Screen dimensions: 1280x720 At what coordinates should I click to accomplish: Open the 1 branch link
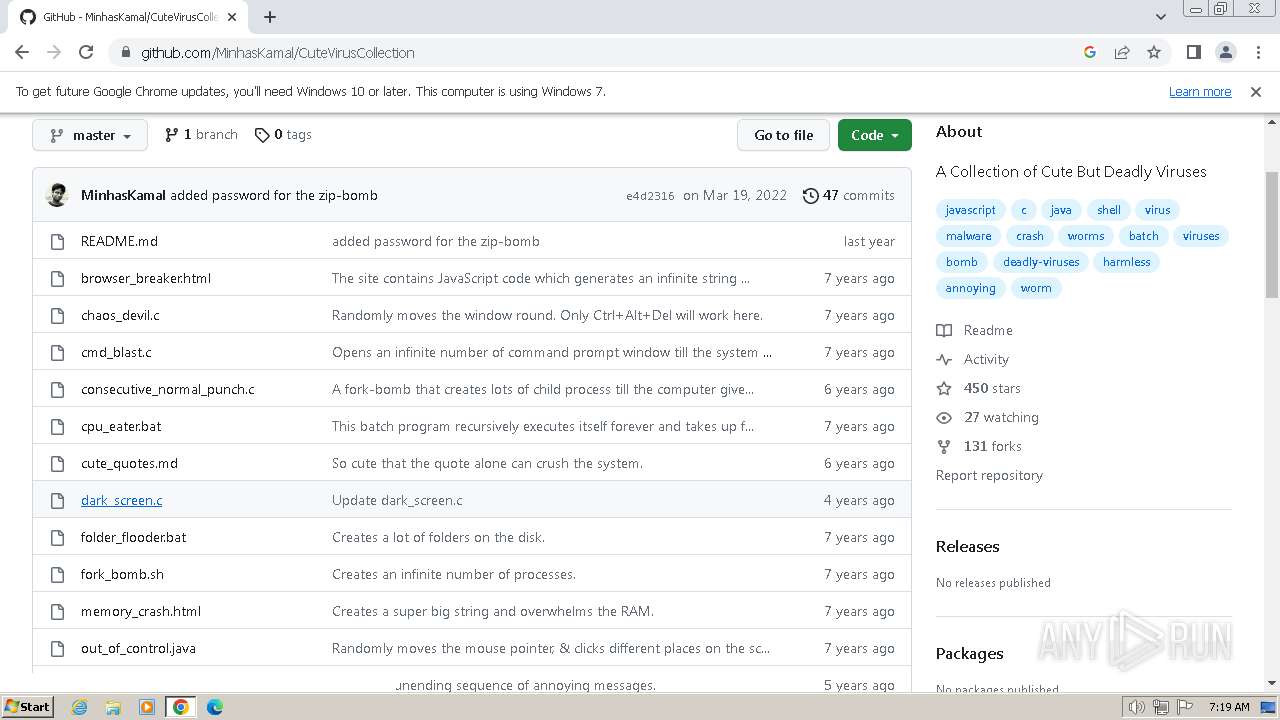(201, 134)
